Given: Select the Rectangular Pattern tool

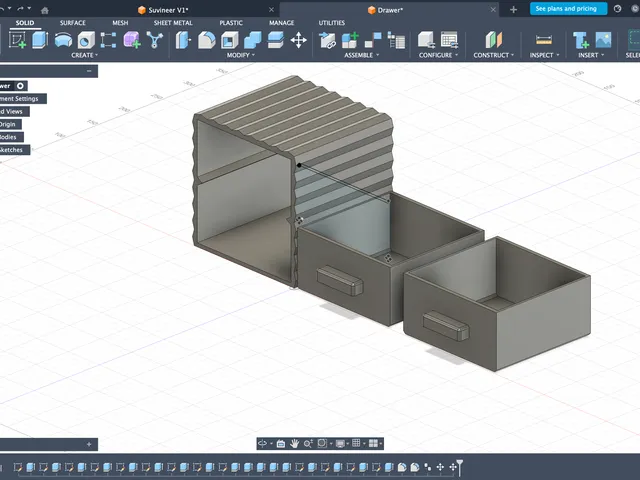Looking at the screenshot, I should [108, 40].
